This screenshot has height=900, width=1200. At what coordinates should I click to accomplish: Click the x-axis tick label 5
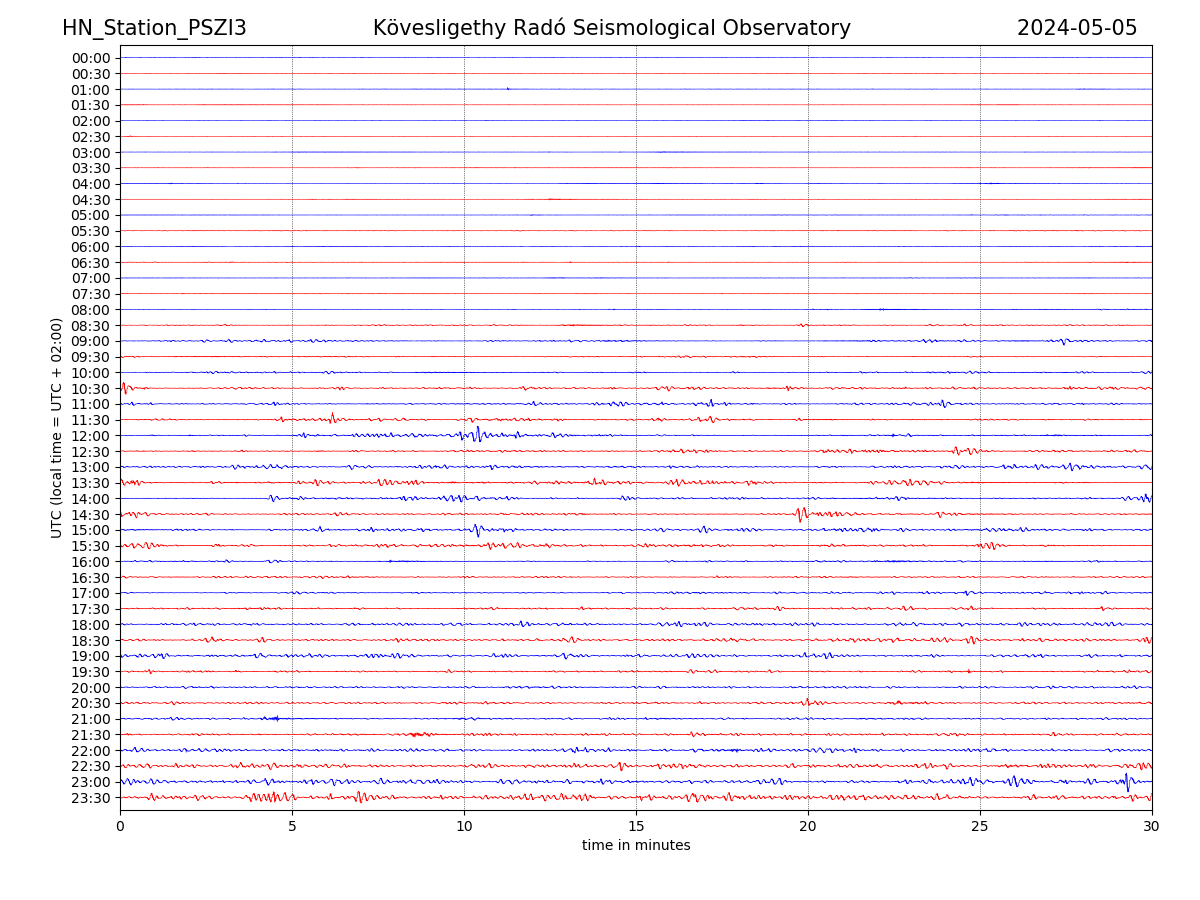click(x=292, y=827)
